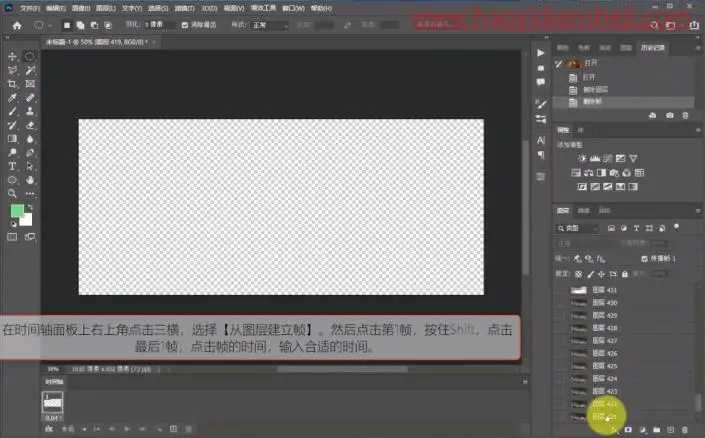
Task: Select the Brush tool
Action: [x=13, y=111]
